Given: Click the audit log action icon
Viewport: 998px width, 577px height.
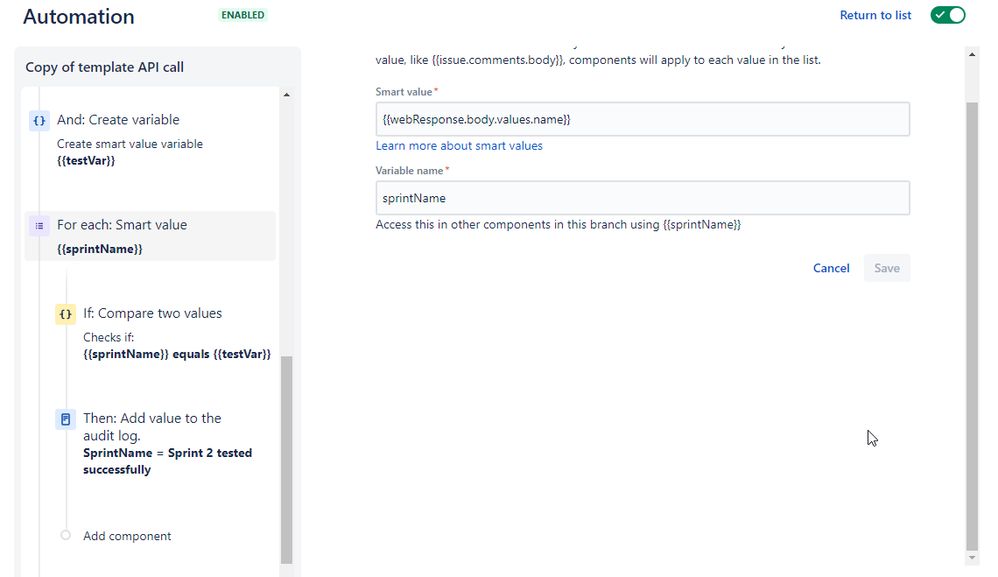Looking at the screenshot, I should click(66, 419).
